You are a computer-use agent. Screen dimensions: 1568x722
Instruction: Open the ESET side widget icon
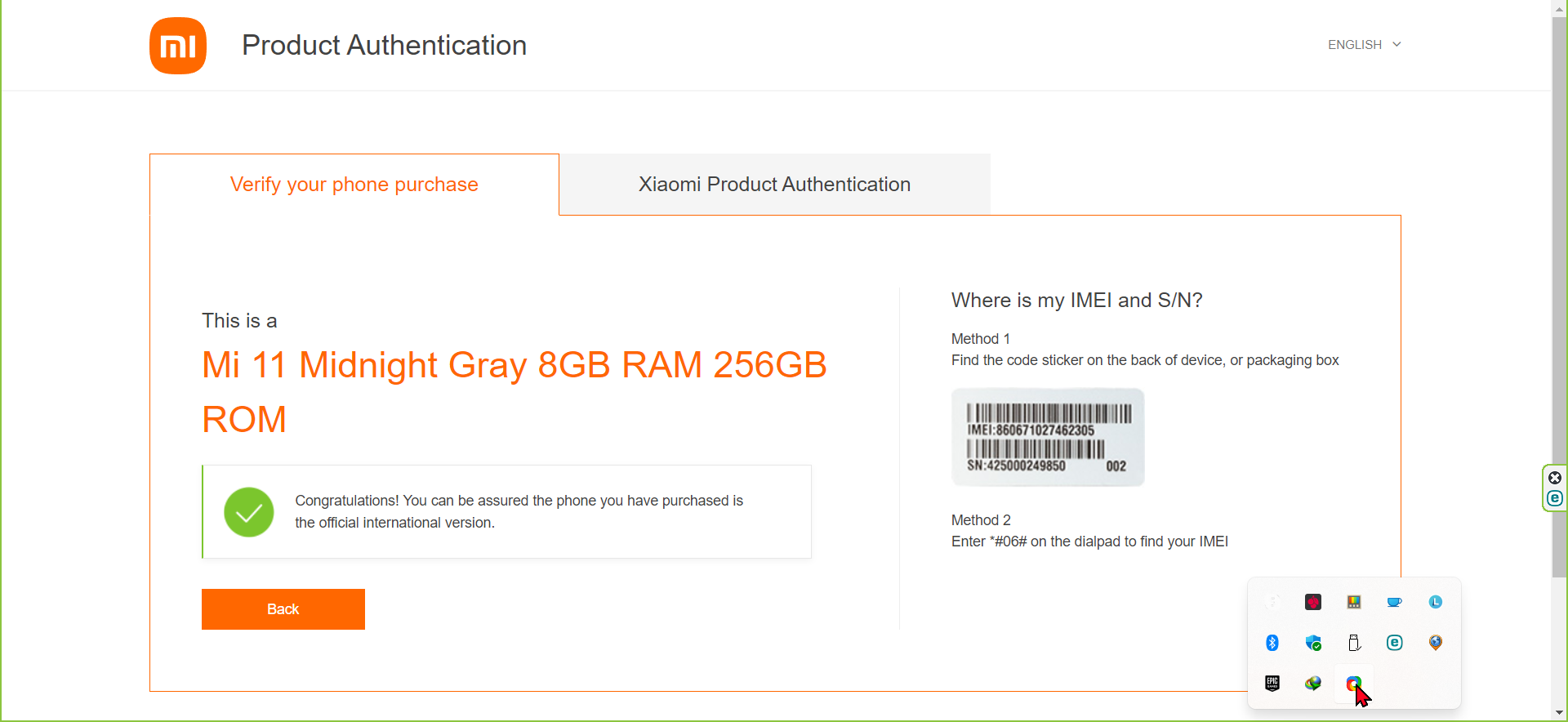1555,498
